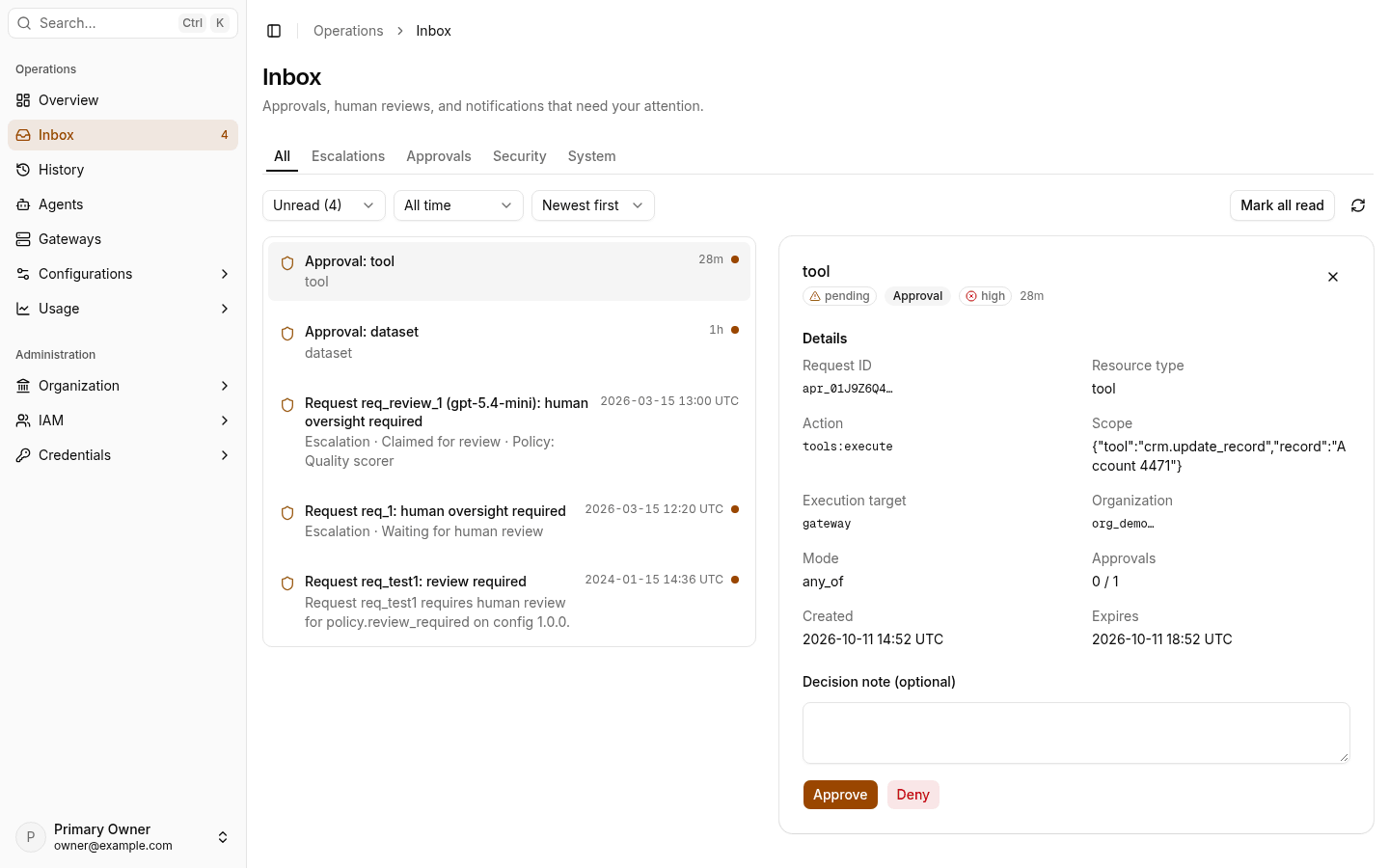Click the shield icon on Approval: tool
The height and width of the screenshot is (868, 1389).
287,263
